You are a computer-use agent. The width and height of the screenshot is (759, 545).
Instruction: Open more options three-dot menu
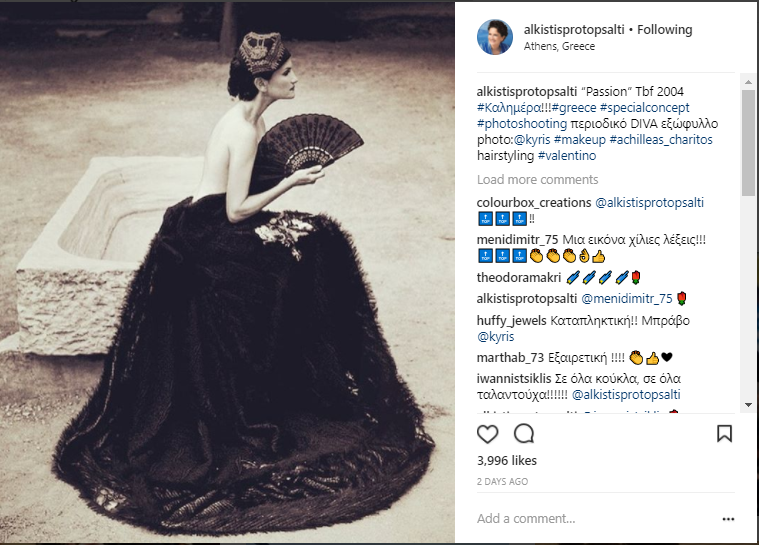click(728, 519)
